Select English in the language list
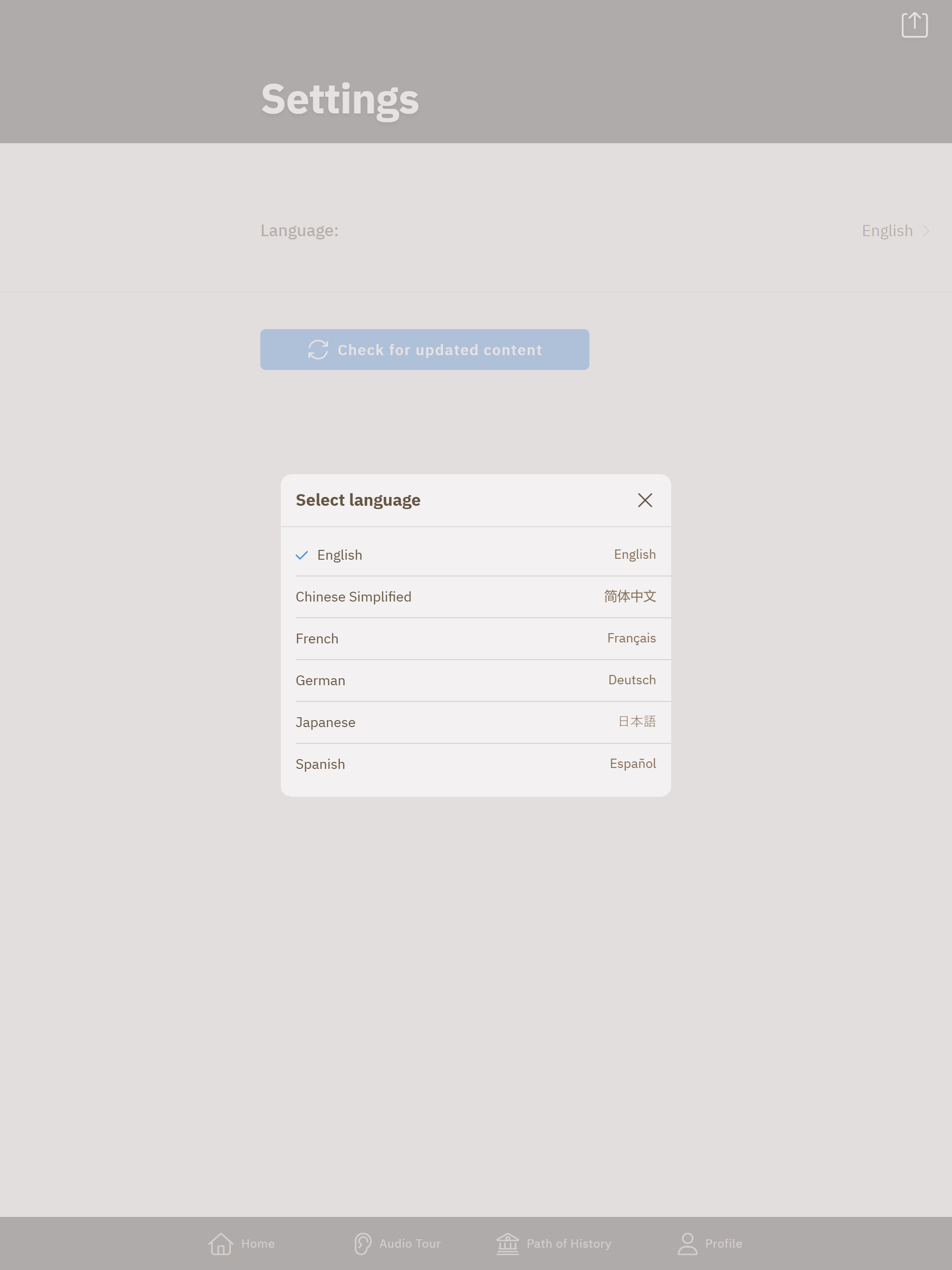The height and width of the screenshot is (1270, 952). pyautogui.click(x=476, y=555)
